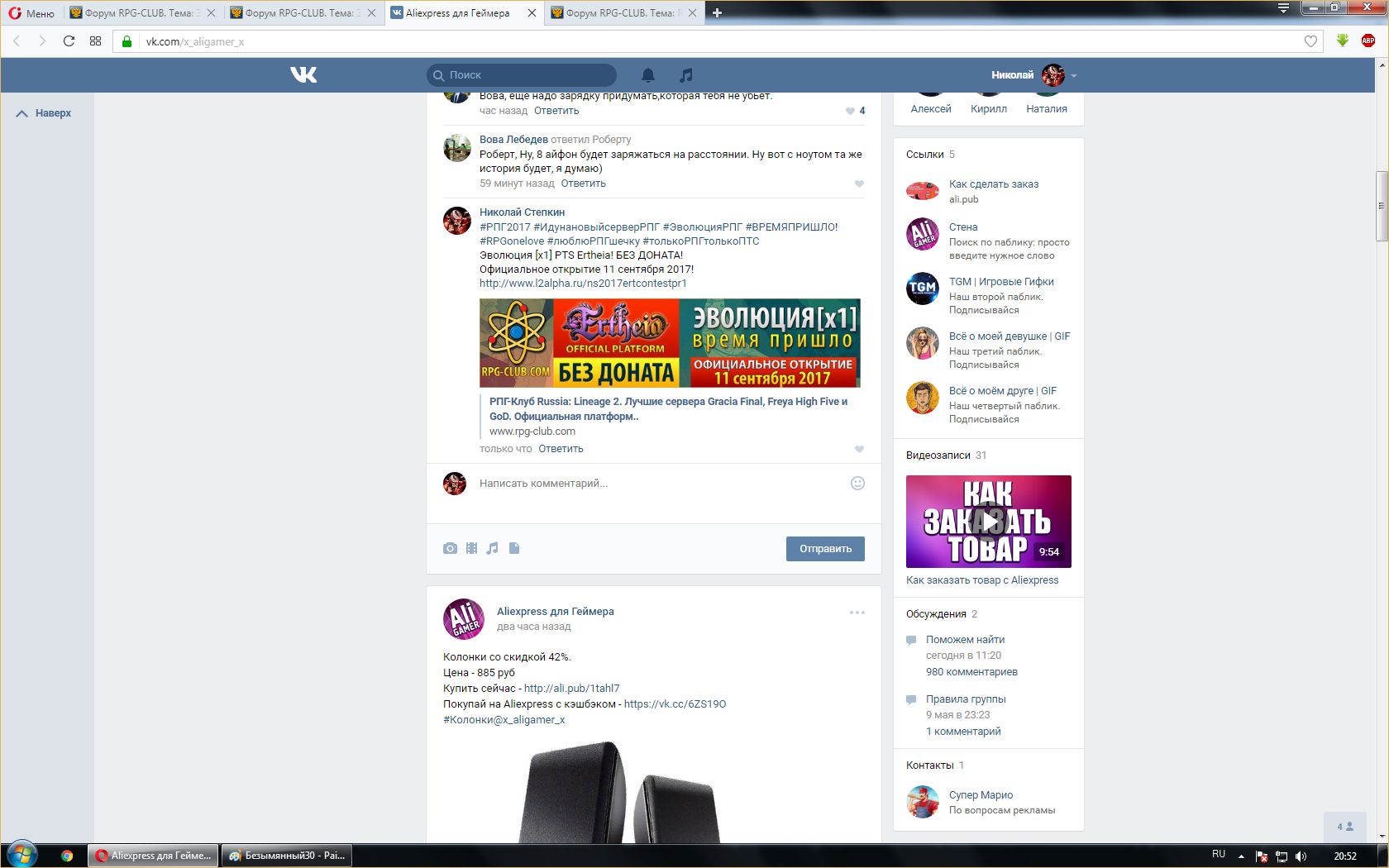Open Правила группы discussion
Viewport: 1389px width, 868px height.
pyautogui.click(x=966, y=699)
